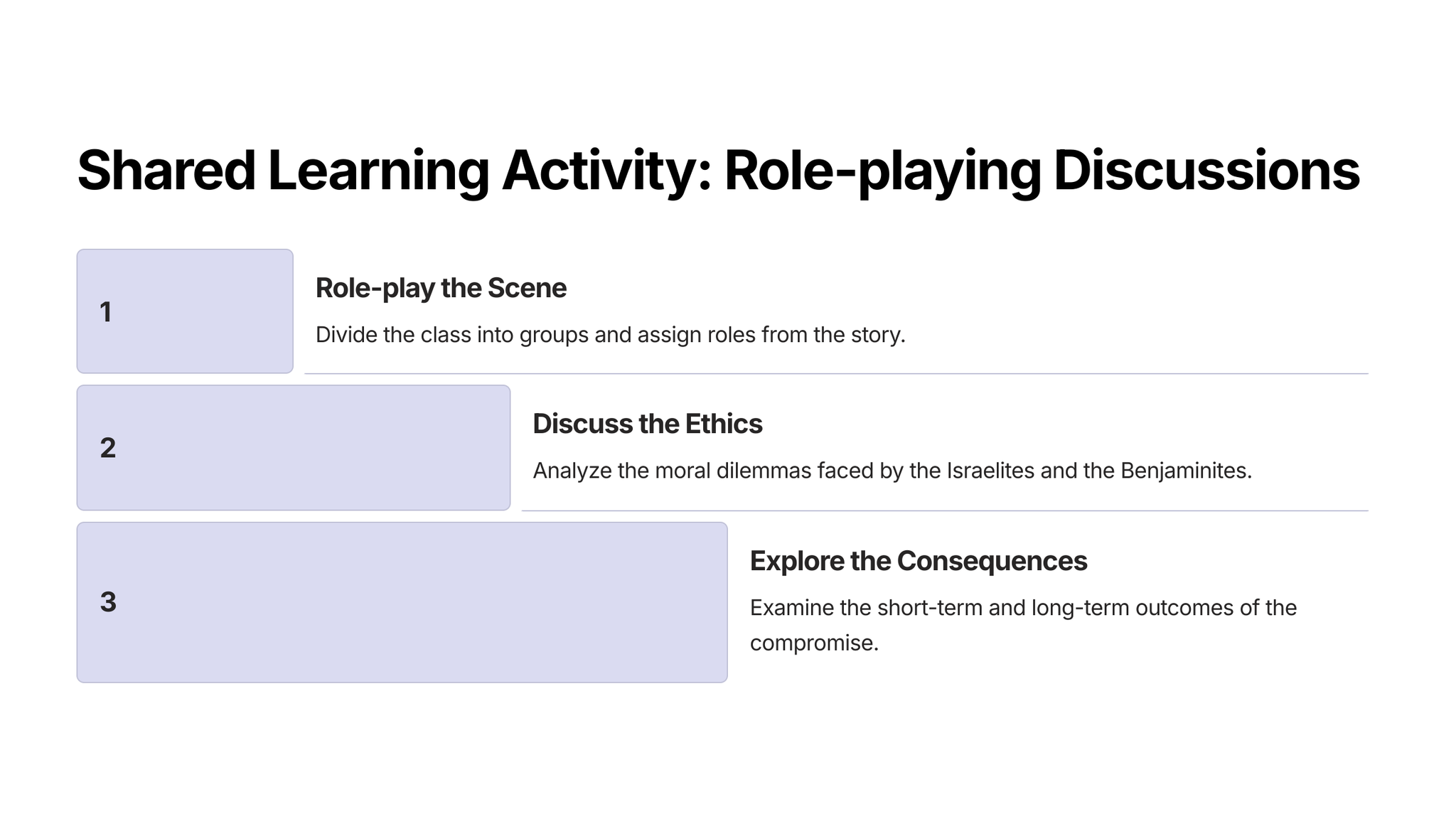Click the word 'Consequences' in the third heading

point(992,561)
